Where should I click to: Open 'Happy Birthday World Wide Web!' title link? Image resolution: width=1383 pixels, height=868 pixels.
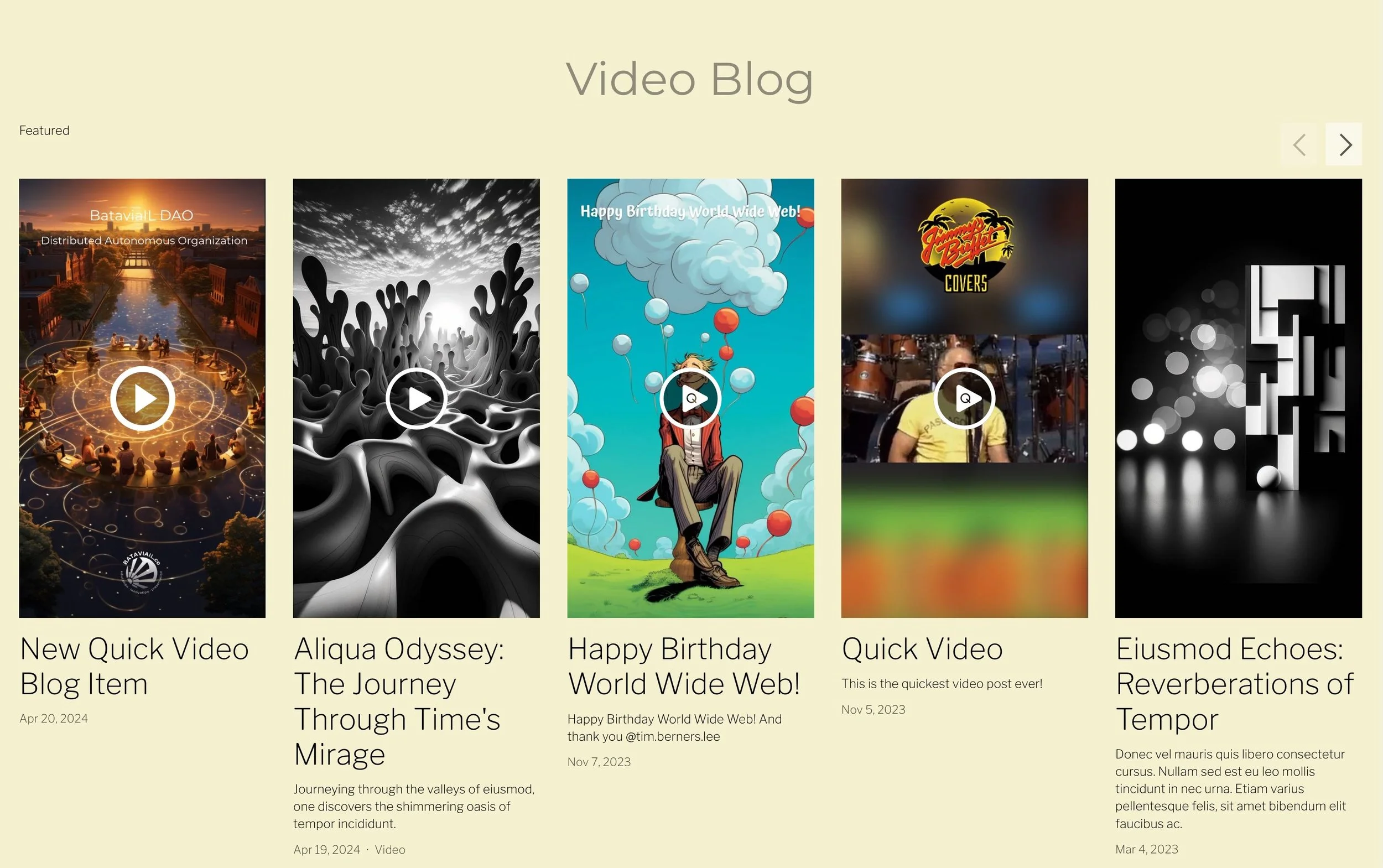[684, 667]
